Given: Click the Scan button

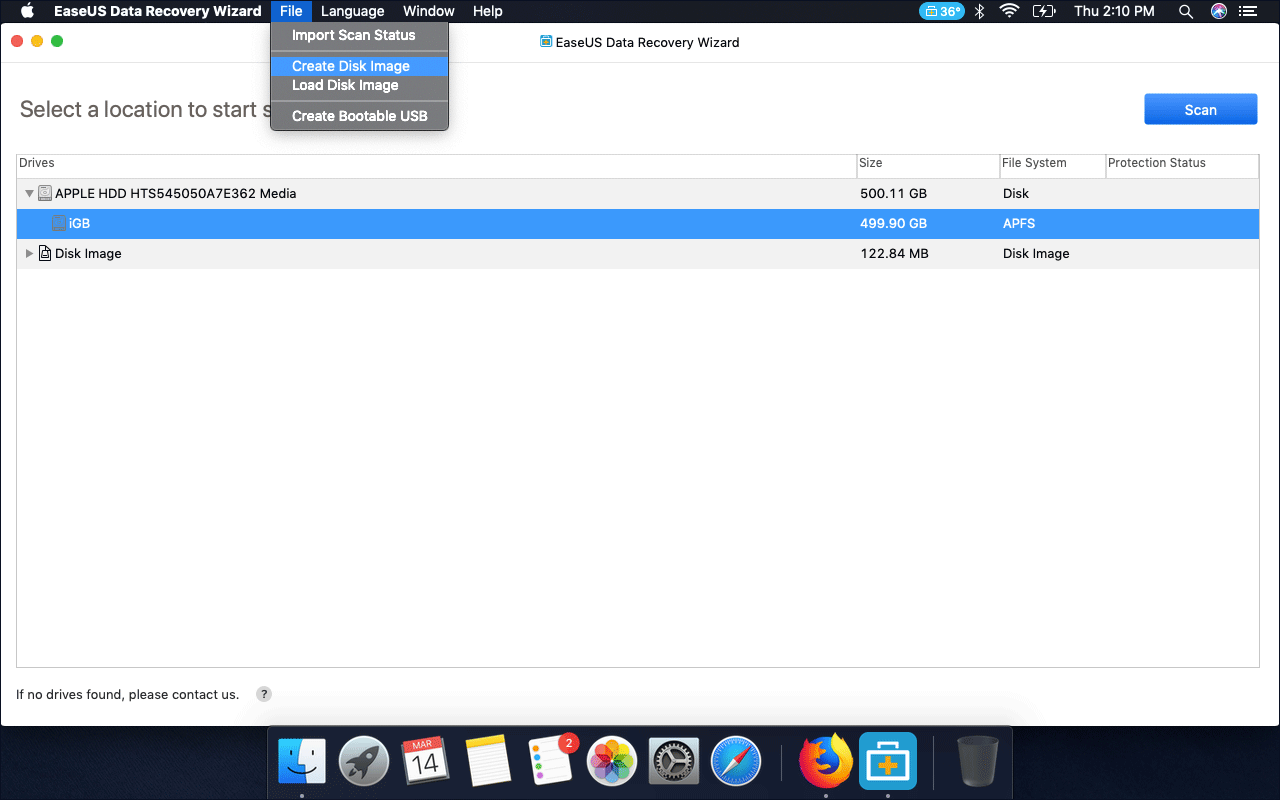Looking at the screenshot, I should point(1200,109).
